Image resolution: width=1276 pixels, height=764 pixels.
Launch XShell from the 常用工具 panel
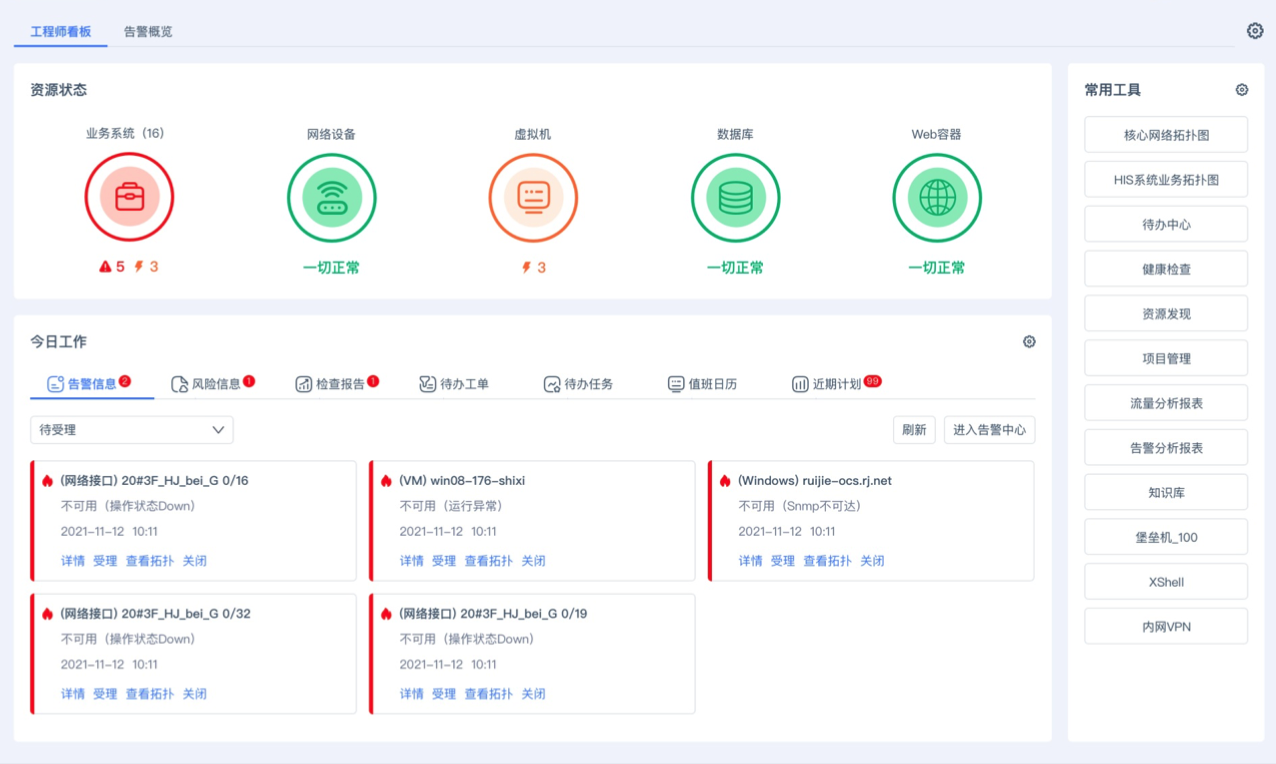(1165, 581)
